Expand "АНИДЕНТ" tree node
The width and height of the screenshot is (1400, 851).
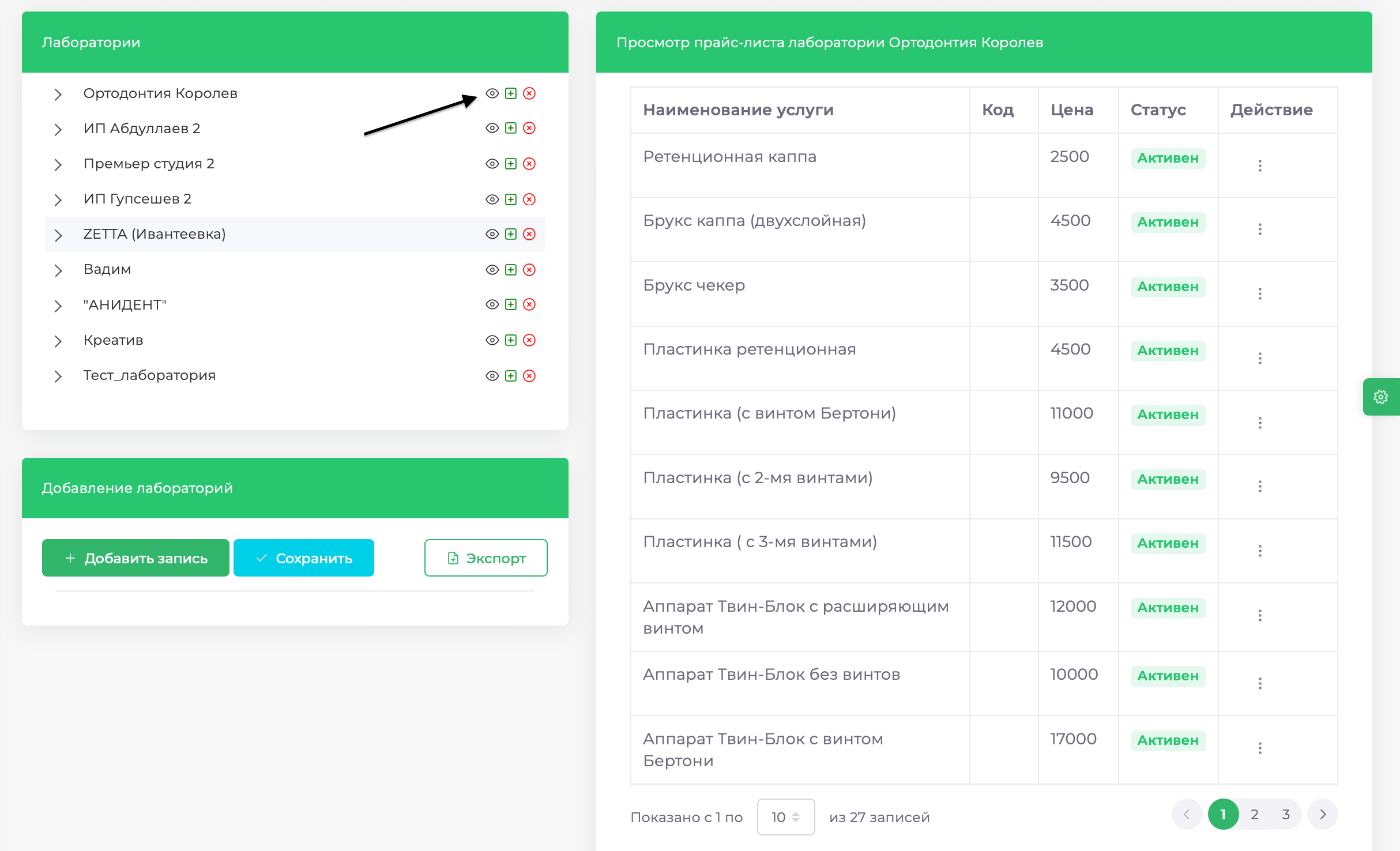[58, 306]
